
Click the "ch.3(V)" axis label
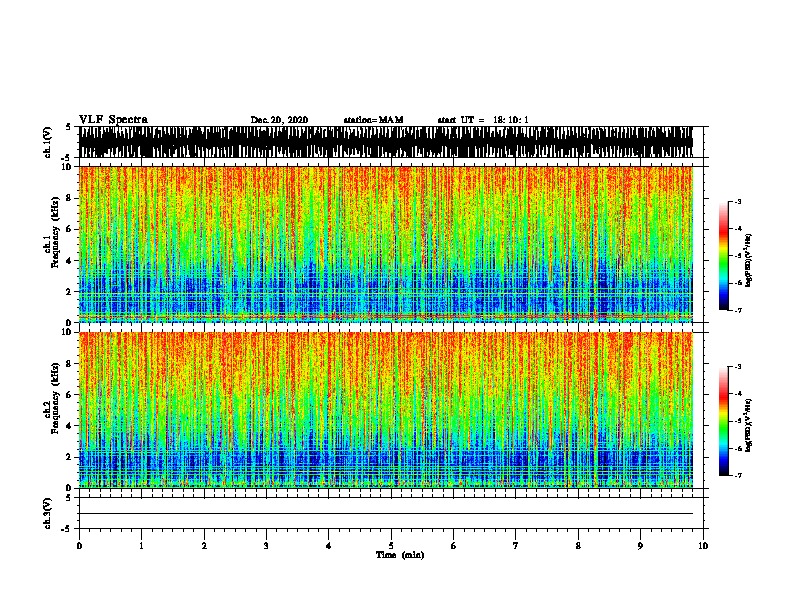[x=48, y=513]
